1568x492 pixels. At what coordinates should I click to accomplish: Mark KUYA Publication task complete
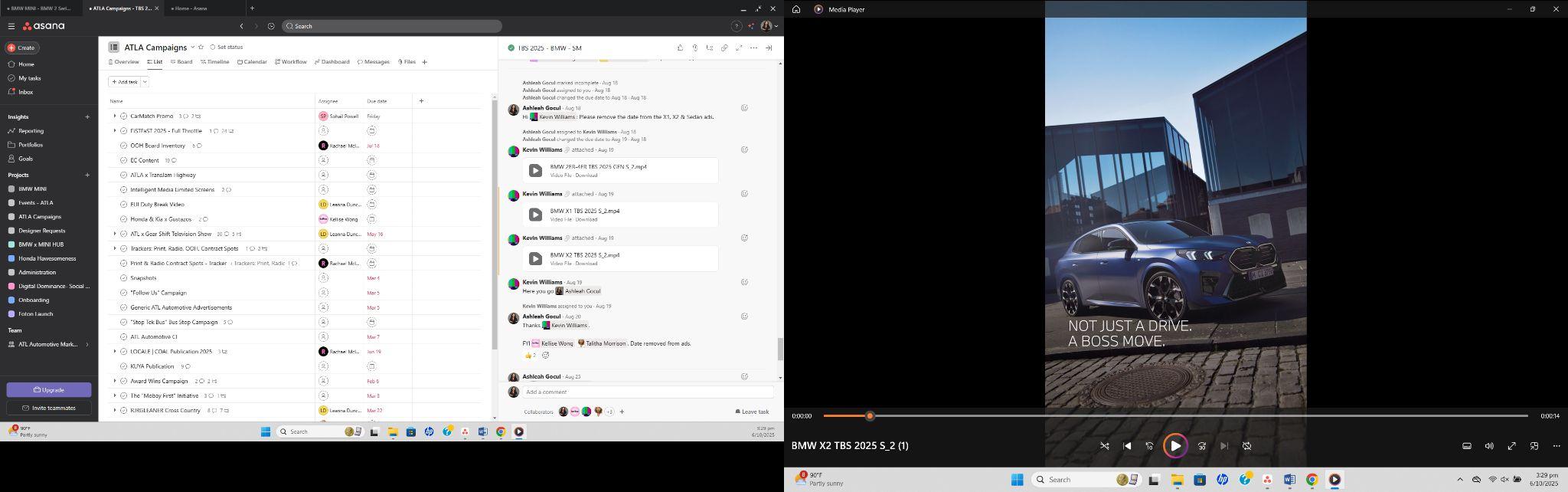(x=124, y=366)
